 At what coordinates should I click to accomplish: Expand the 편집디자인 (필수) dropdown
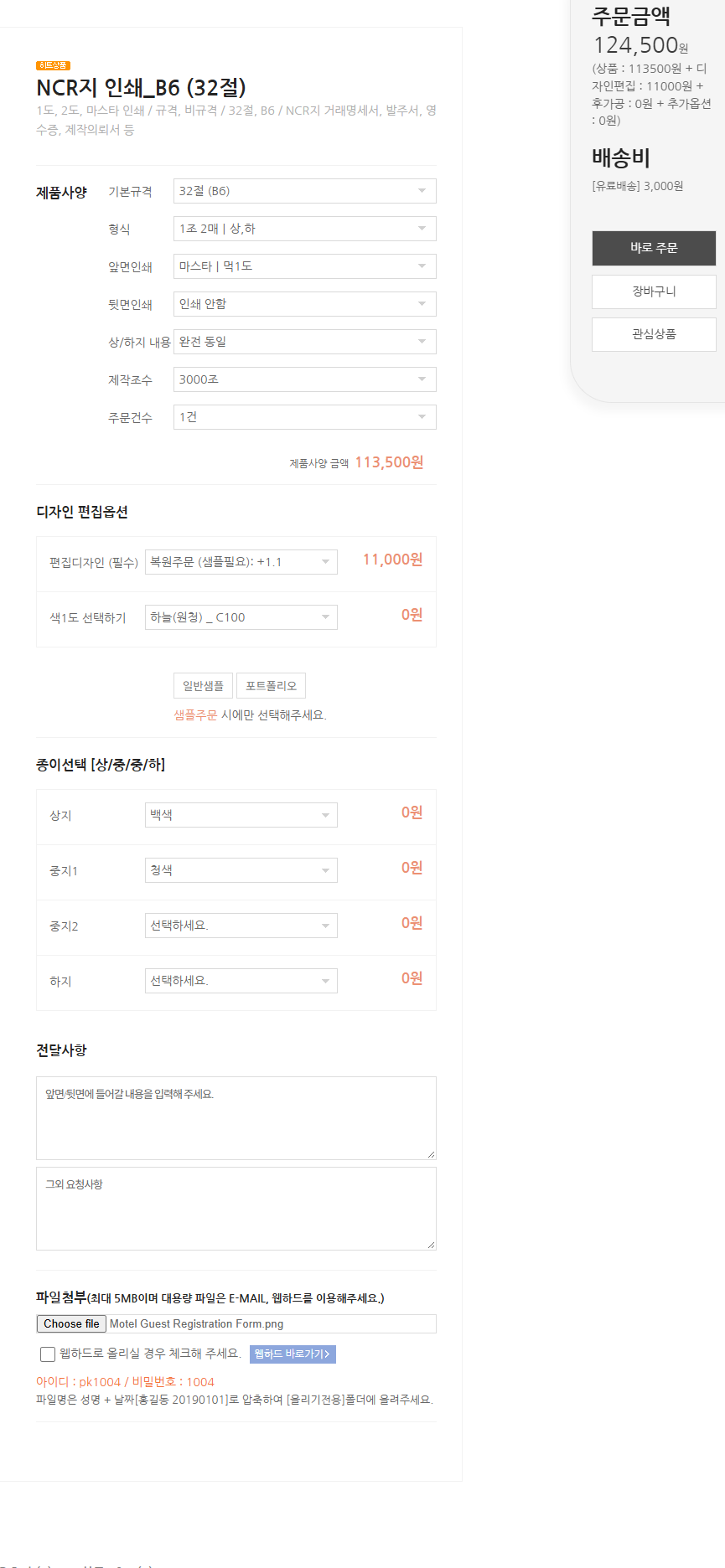click(x=241, y=562)
